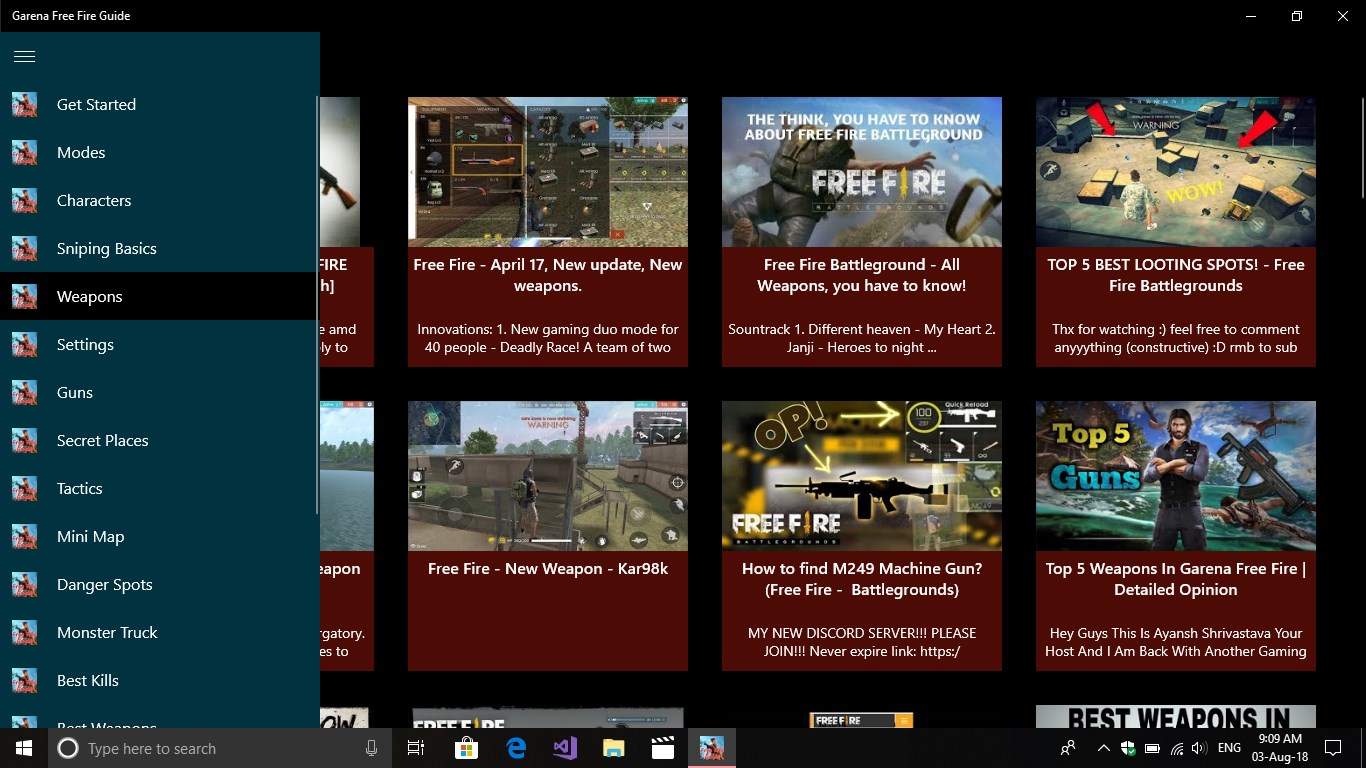1366x768 pixels.
Task: Open the Get Started section
Action: [x=158, y=104]
